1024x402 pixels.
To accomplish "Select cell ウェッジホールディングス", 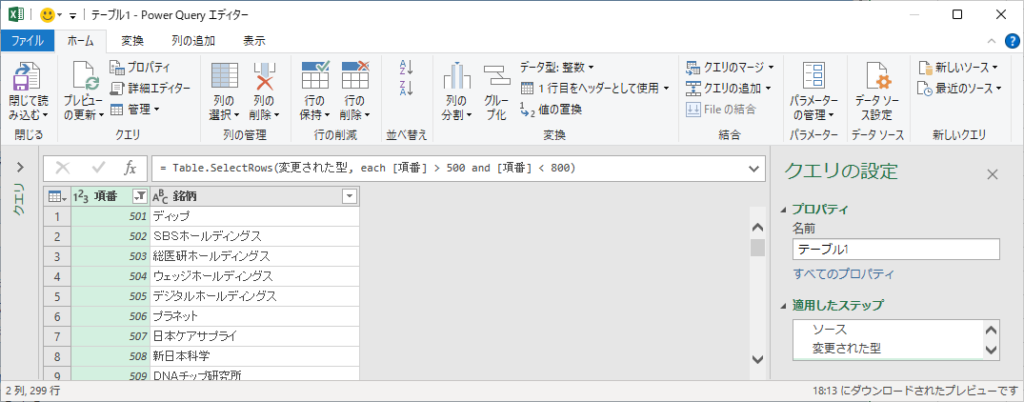I will click(x=254, y=276).
